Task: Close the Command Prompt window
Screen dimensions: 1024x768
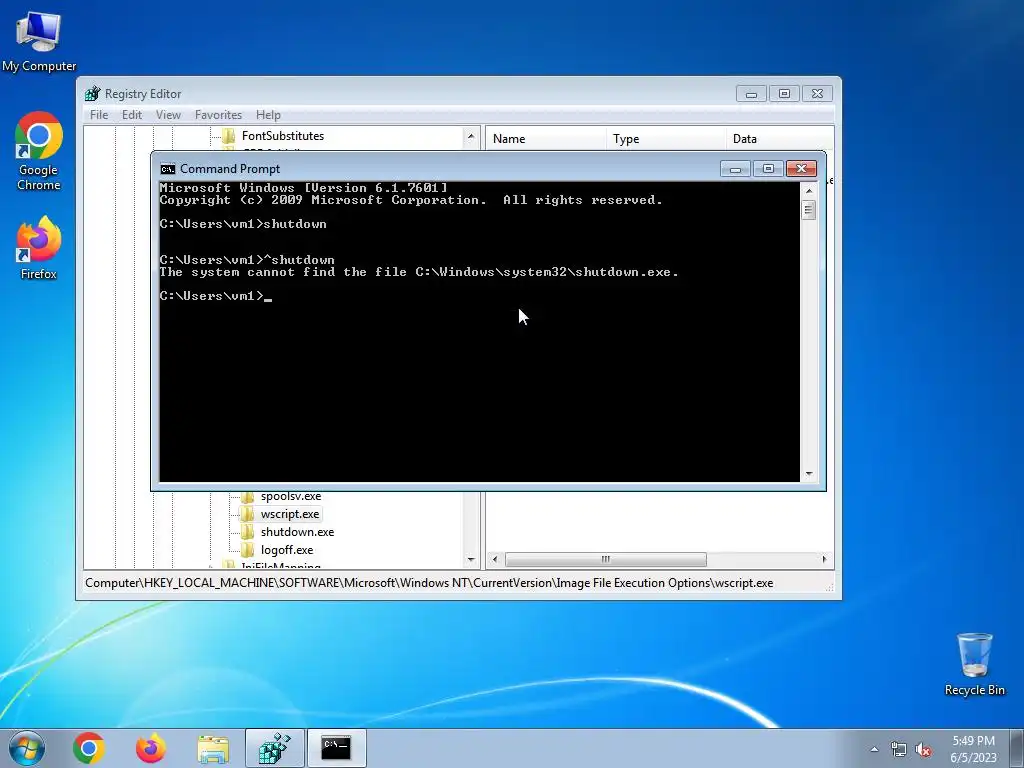Action: pos(801,169)
